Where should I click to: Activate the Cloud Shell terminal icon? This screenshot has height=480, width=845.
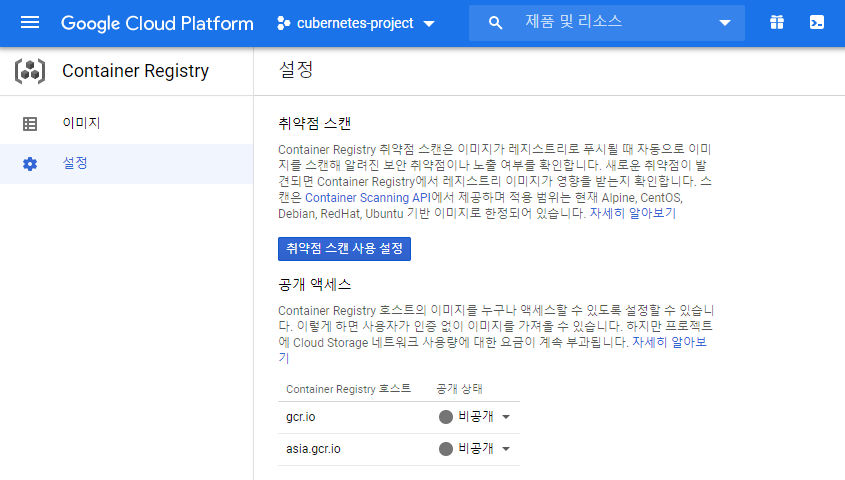(x=816, y=23)
